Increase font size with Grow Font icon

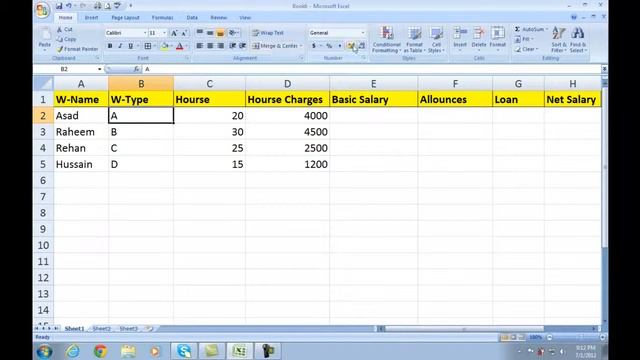click(x=174, y=33)
